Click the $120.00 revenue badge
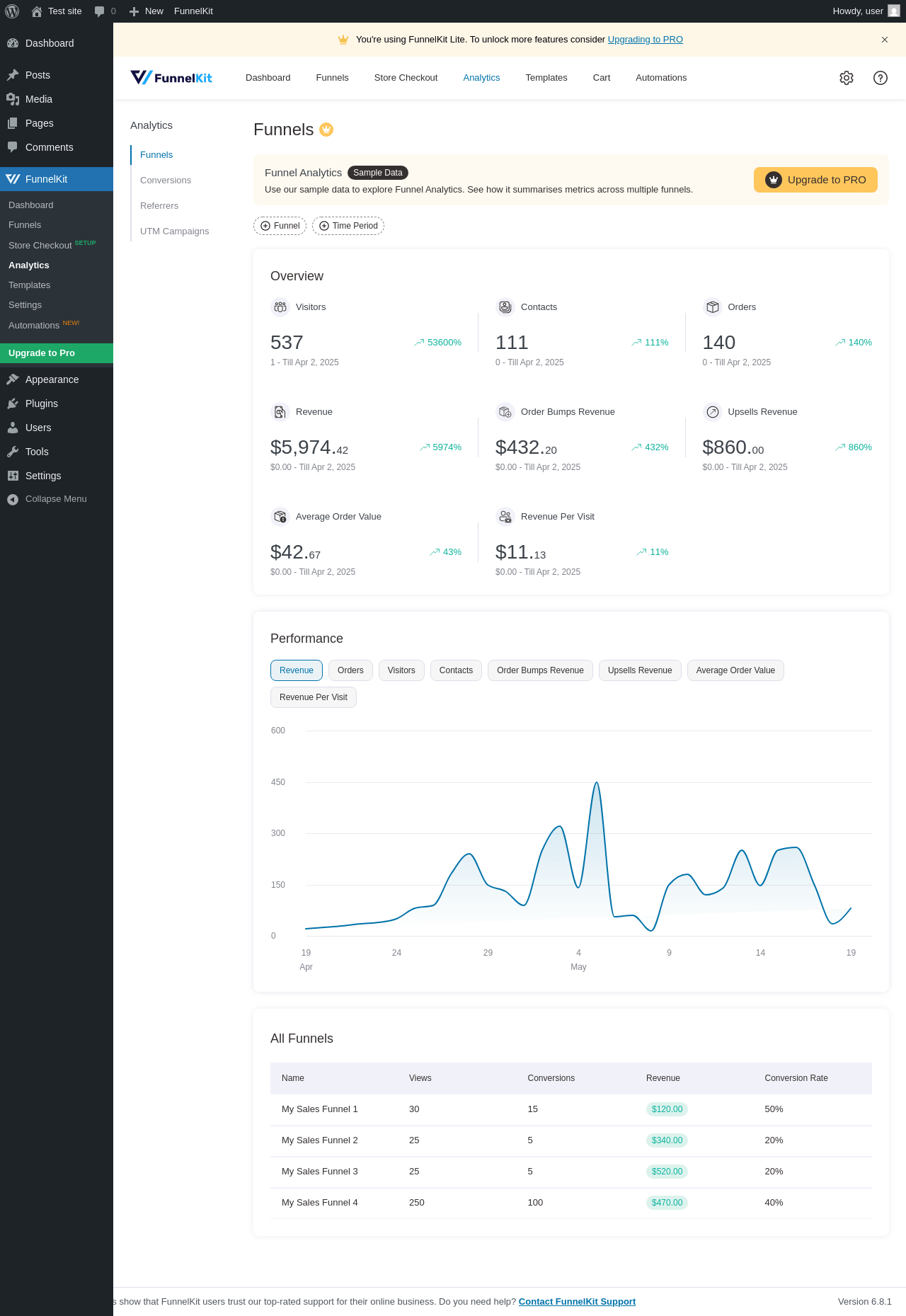This screenshot has height=1316, width=906. (x=667, y=1109)
